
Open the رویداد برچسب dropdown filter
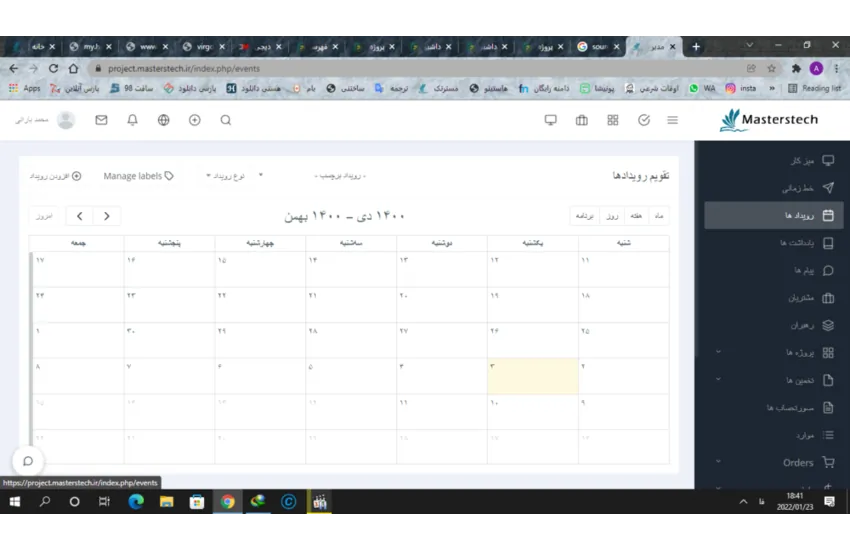pyautogui.click(x=341, y=176)
